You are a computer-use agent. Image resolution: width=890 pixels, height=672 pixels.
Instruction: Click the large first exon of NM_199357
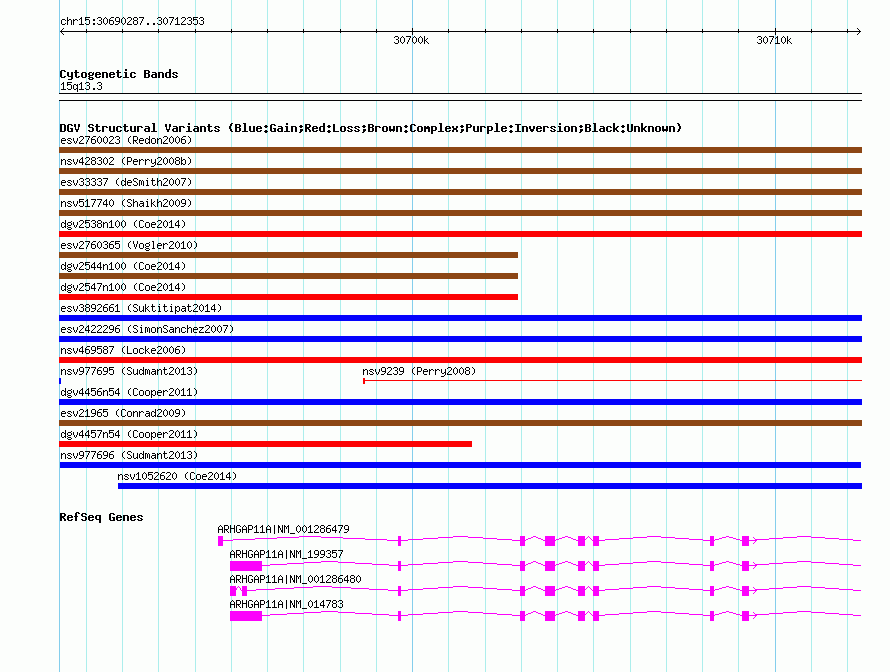[246, 566]
